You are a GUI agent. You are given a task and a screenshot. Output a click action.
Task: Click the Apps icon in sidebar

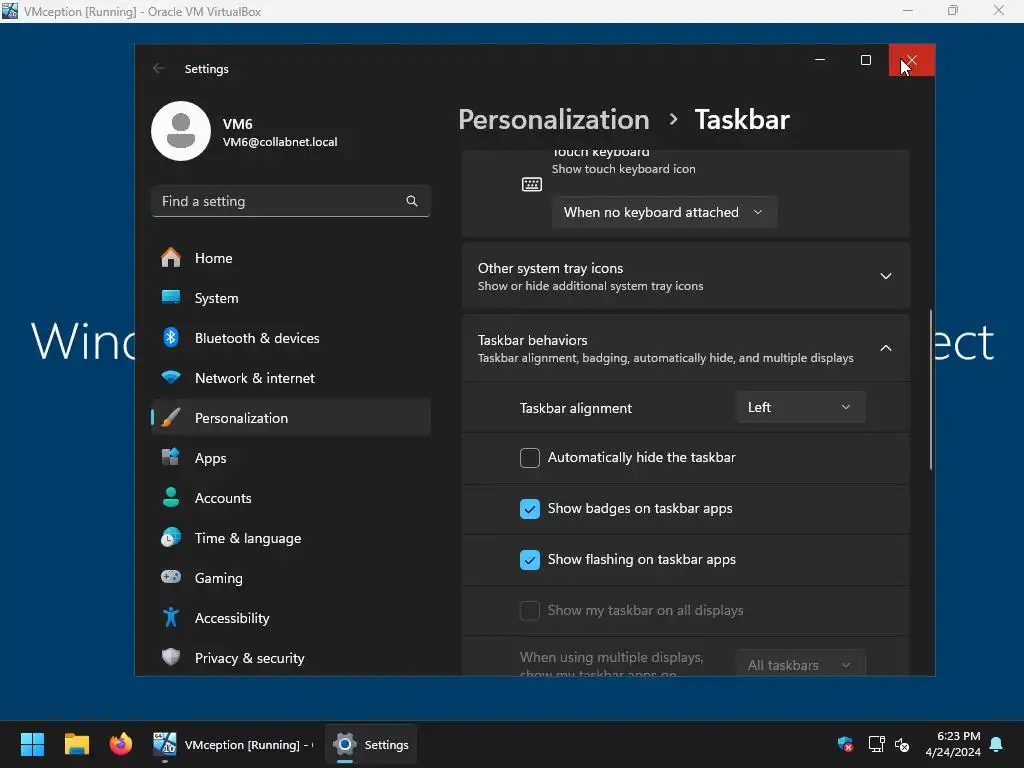pyautogui.click(x=170, y=457)
